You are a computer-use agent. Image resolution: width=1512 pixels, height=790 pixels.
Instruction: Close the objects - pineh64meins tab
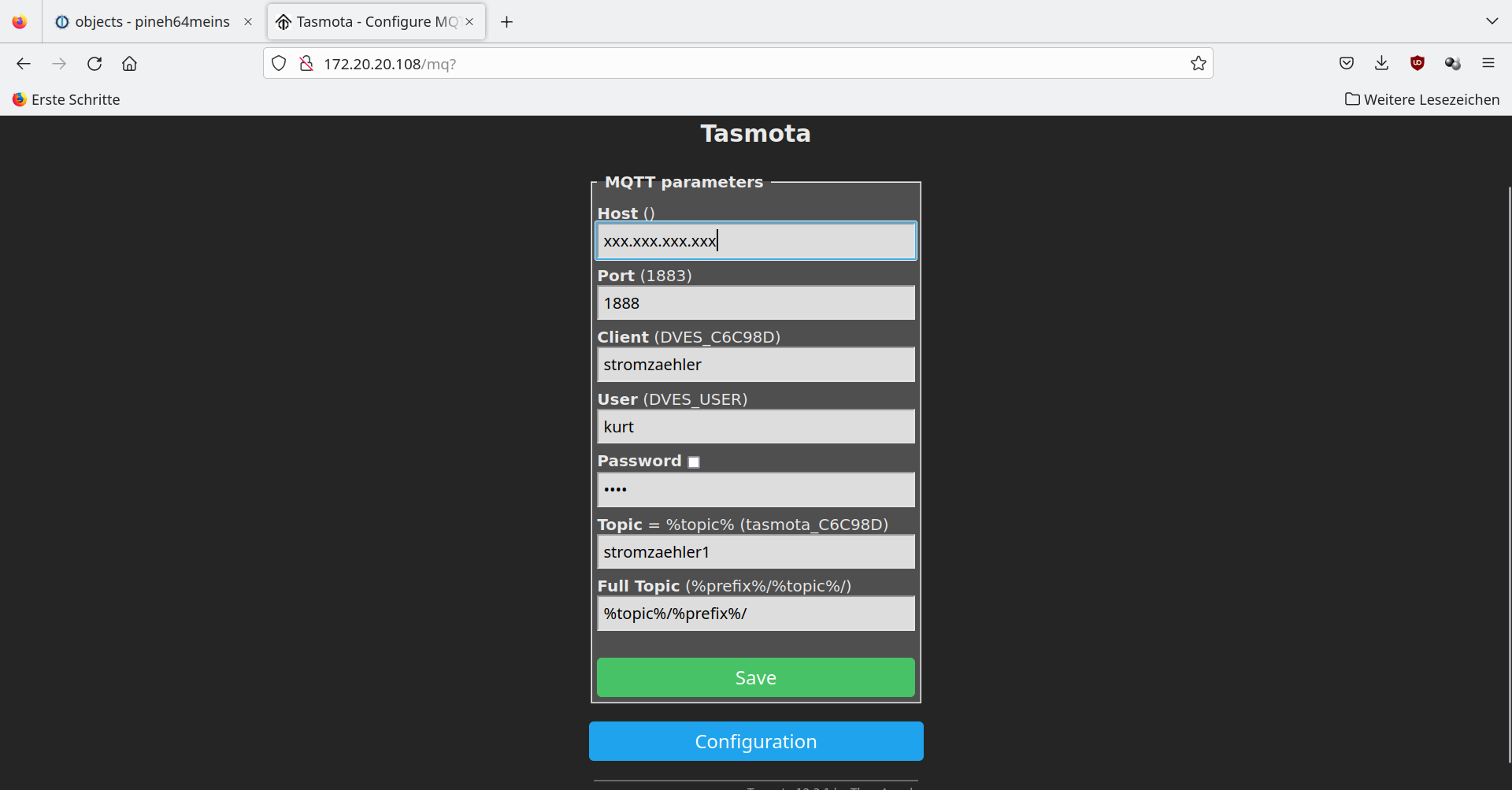coord(248,22)
